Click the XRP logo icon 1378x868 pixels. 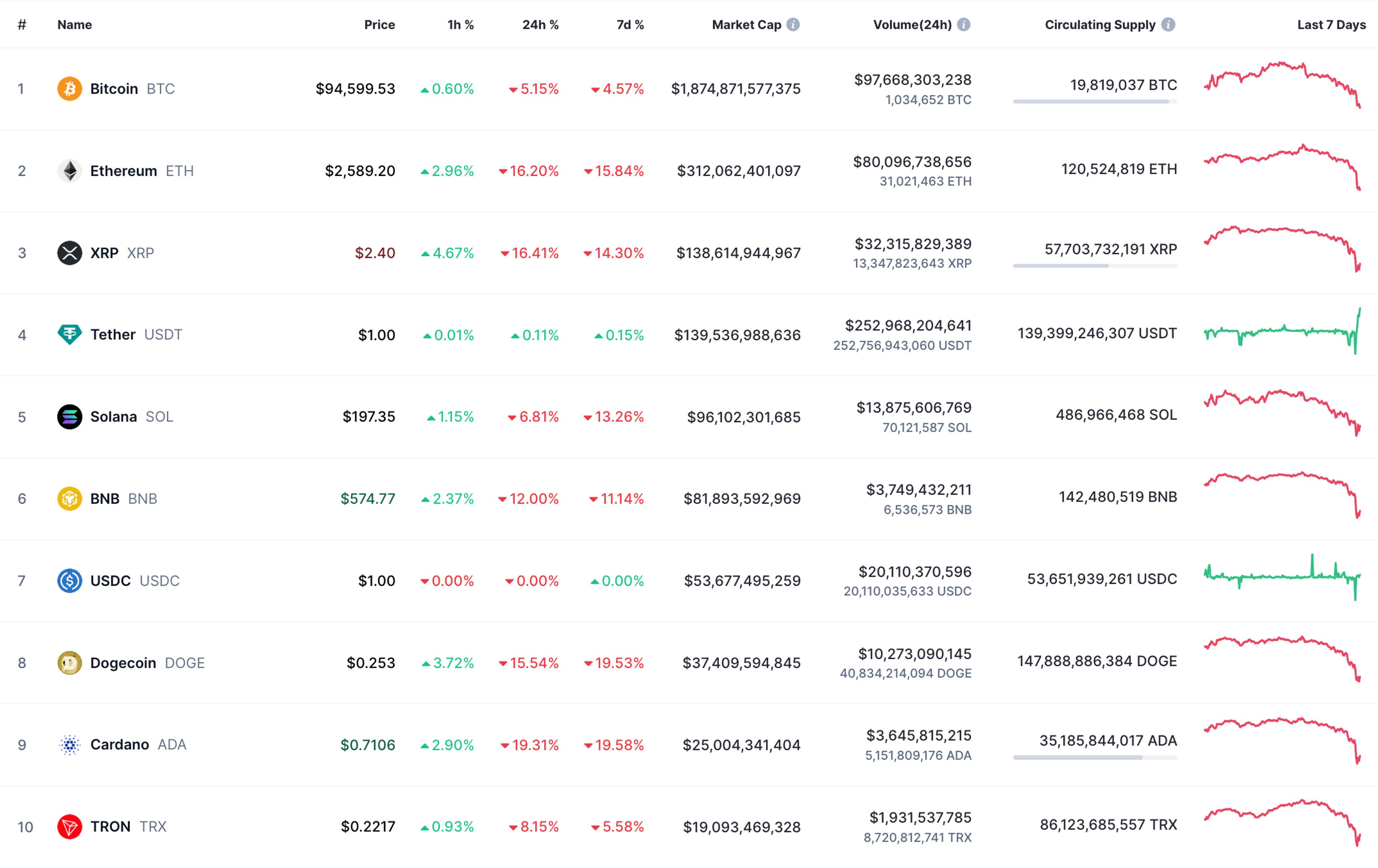[69, 253]
